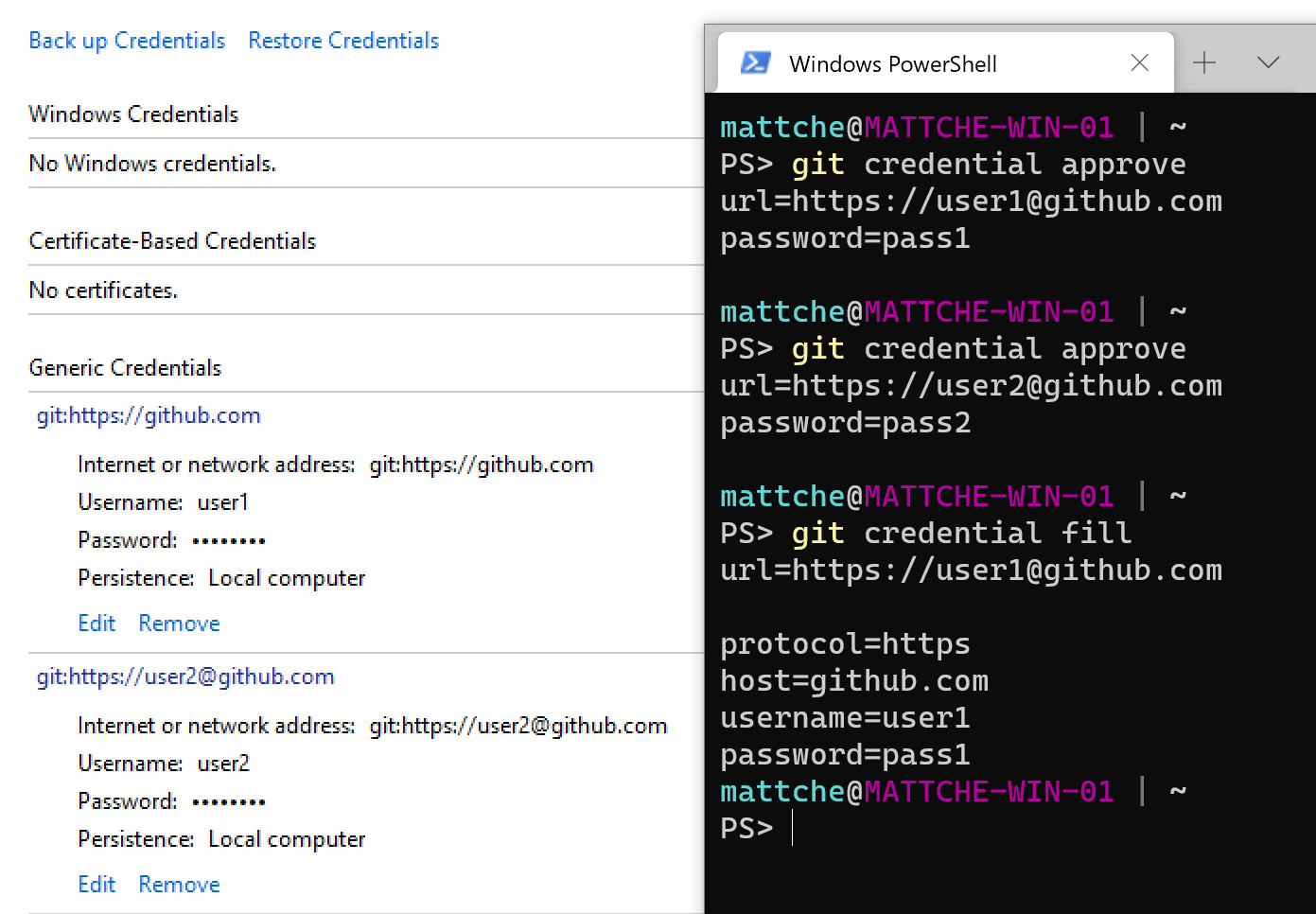
Task: Click Back up Credentials
Action: pyautogui.click(x=127, y=40)
